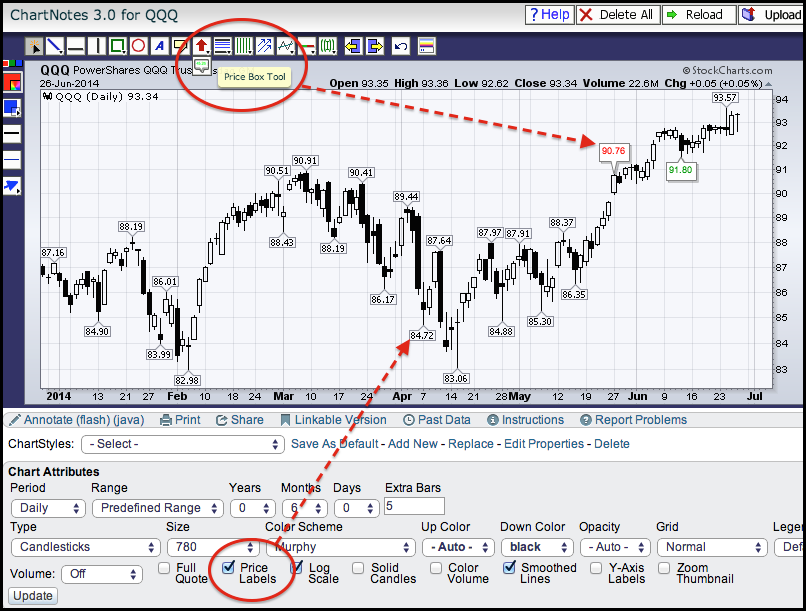806x611 pixels.
Task: Select the red-green performance line tool
Action: pos(306,46)
